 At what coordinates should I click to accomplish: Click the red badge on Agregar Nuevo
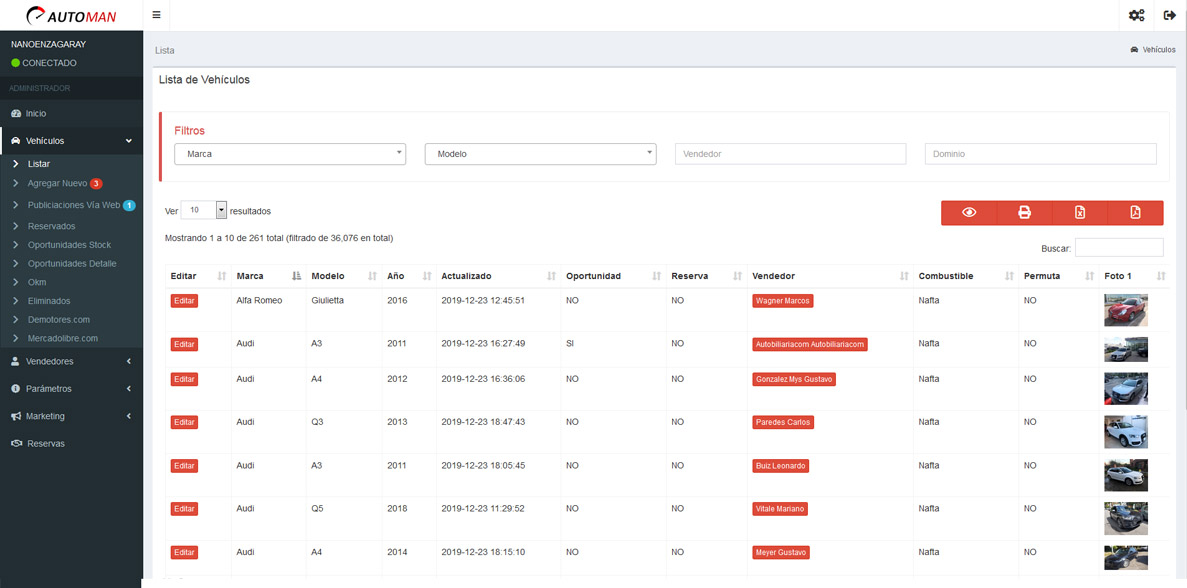96,184
